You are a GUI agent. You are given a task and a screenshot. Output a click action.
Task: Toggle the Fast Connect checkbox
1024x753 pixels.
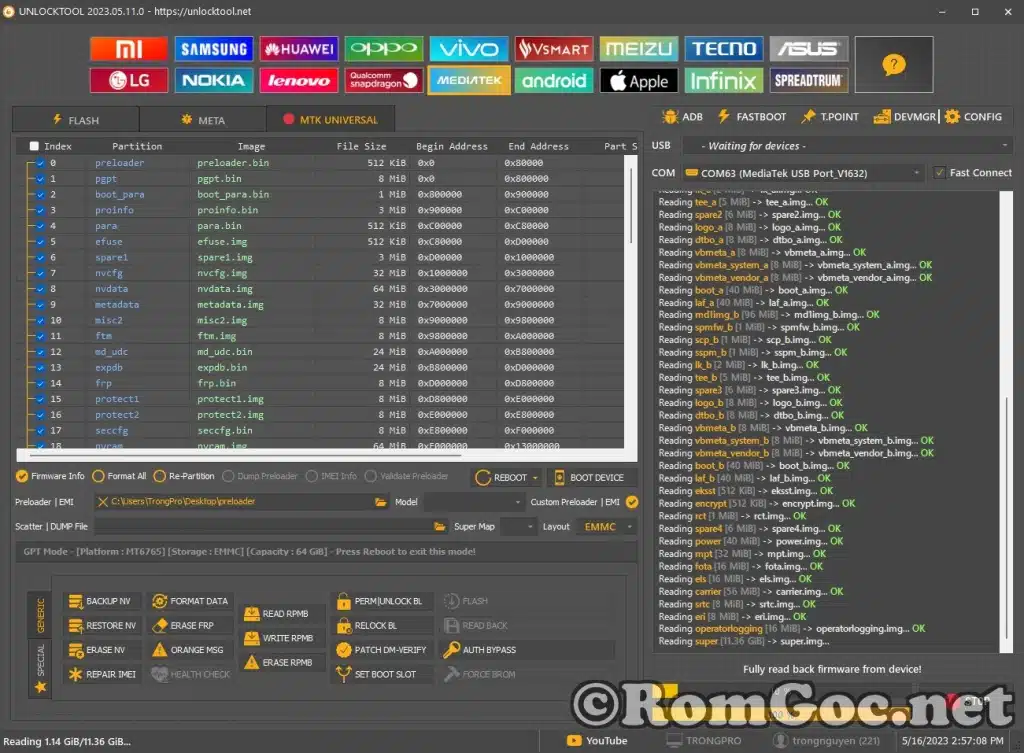click(x=940, y=173)
